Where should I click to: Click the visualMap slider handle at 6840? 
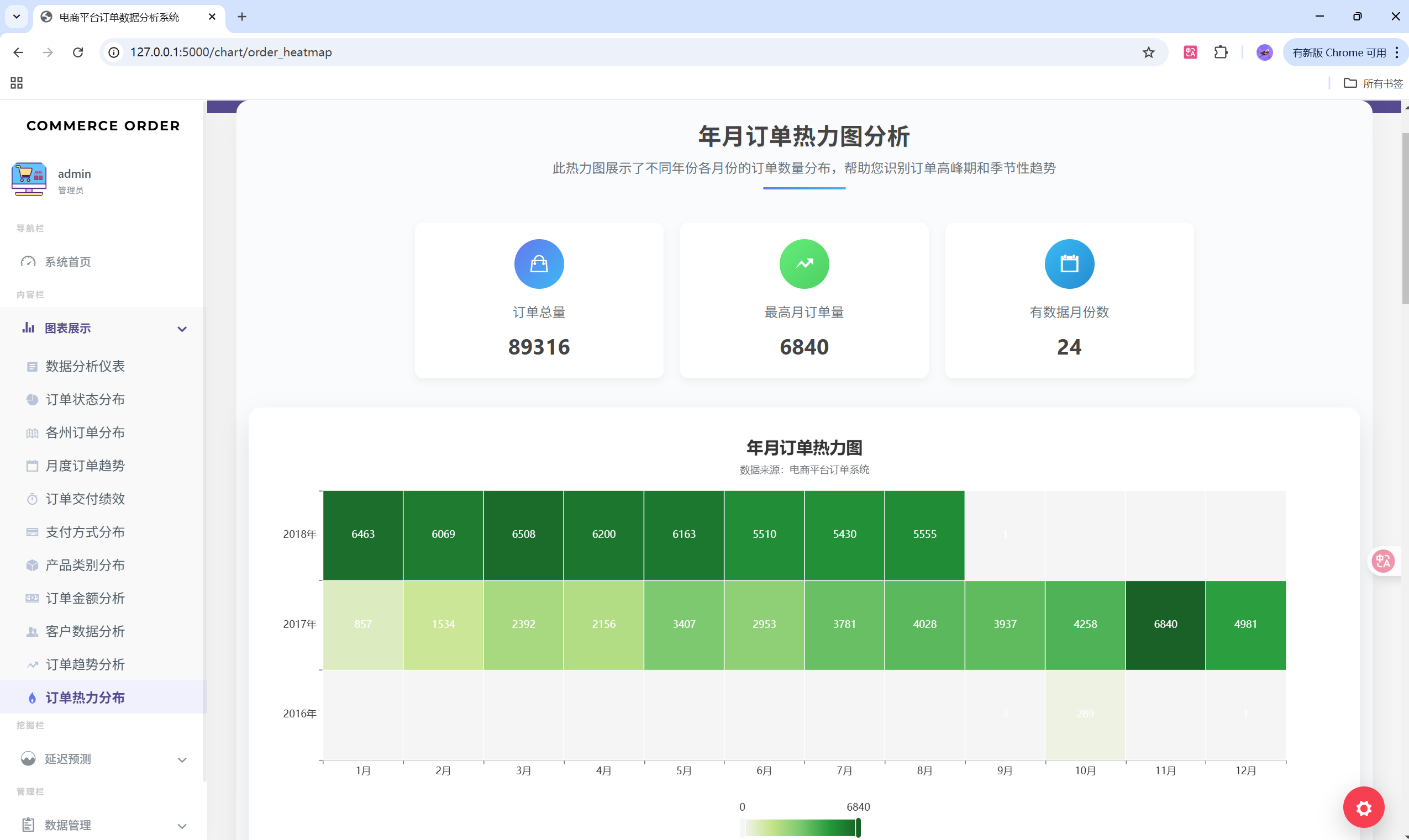tap(858, 827)
